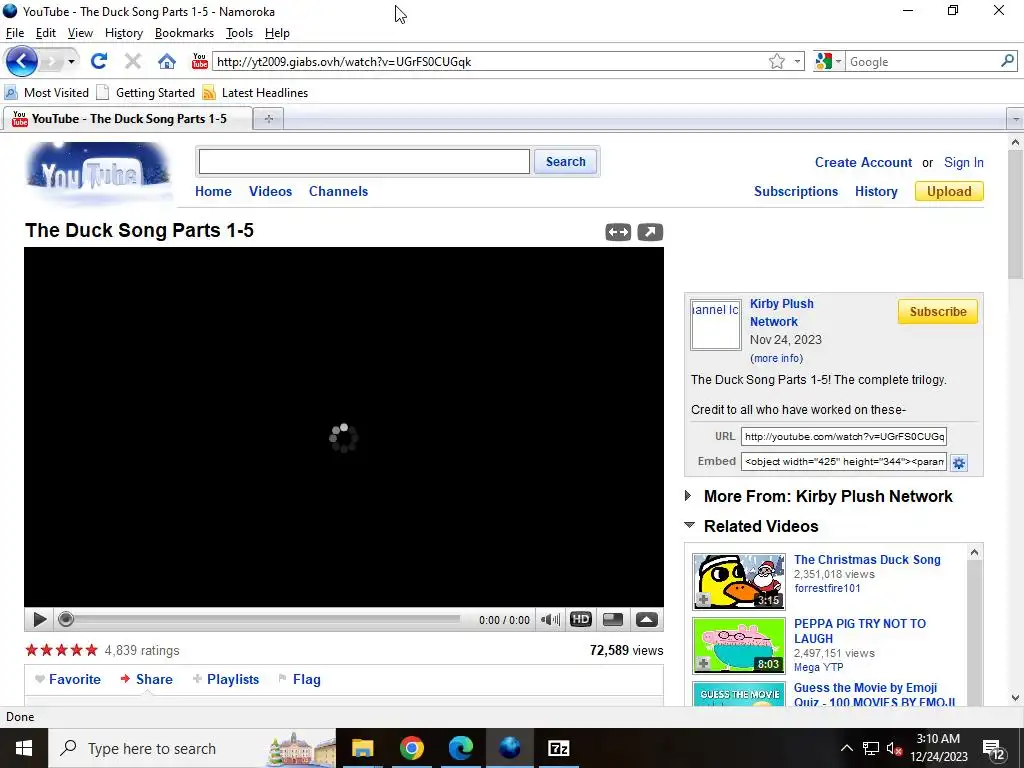Click the Sign In link
1024x768 pixels.
(x=963, y=163)
